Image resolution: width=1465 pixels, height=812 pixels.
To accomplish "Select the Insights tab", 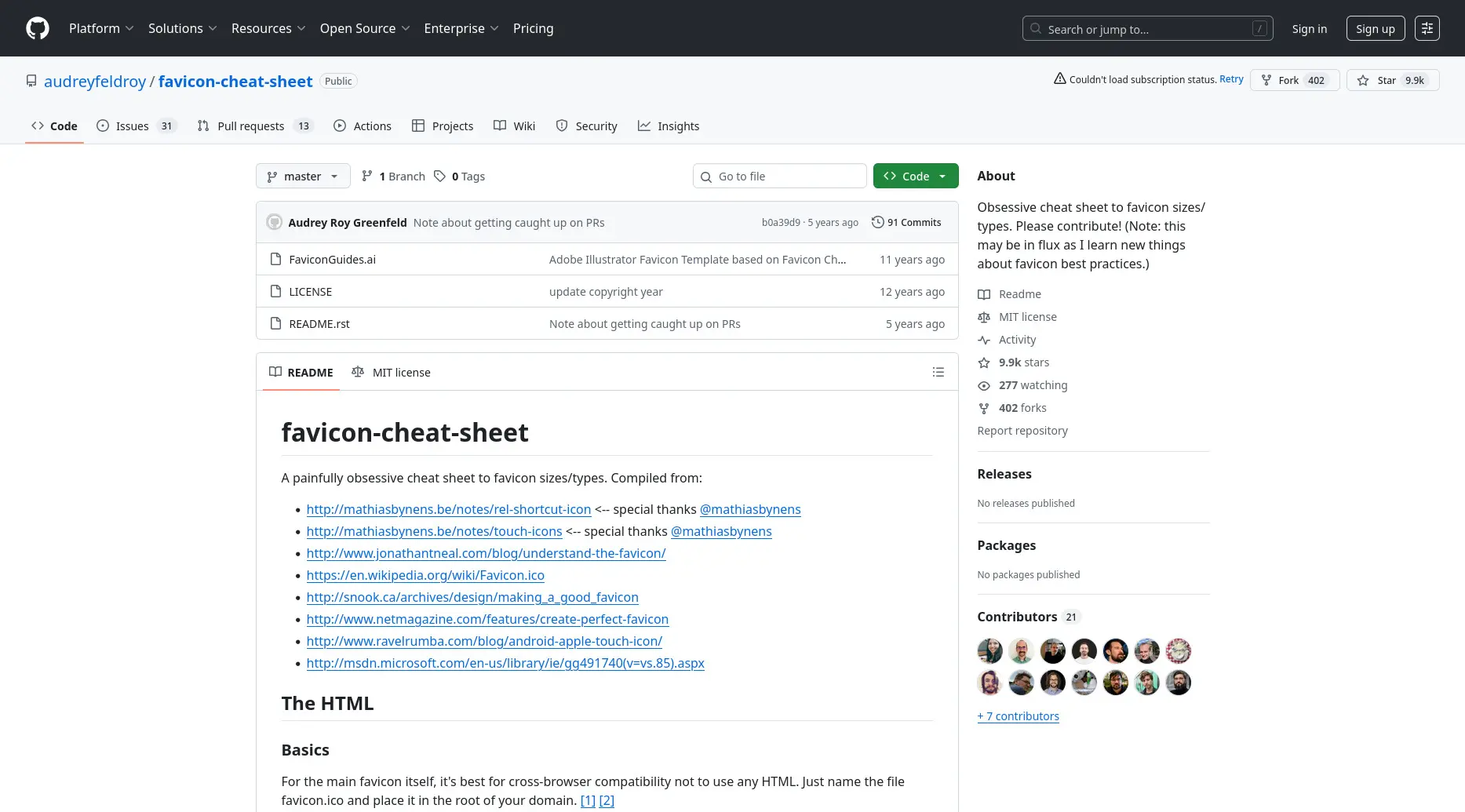I will (669, 126).
